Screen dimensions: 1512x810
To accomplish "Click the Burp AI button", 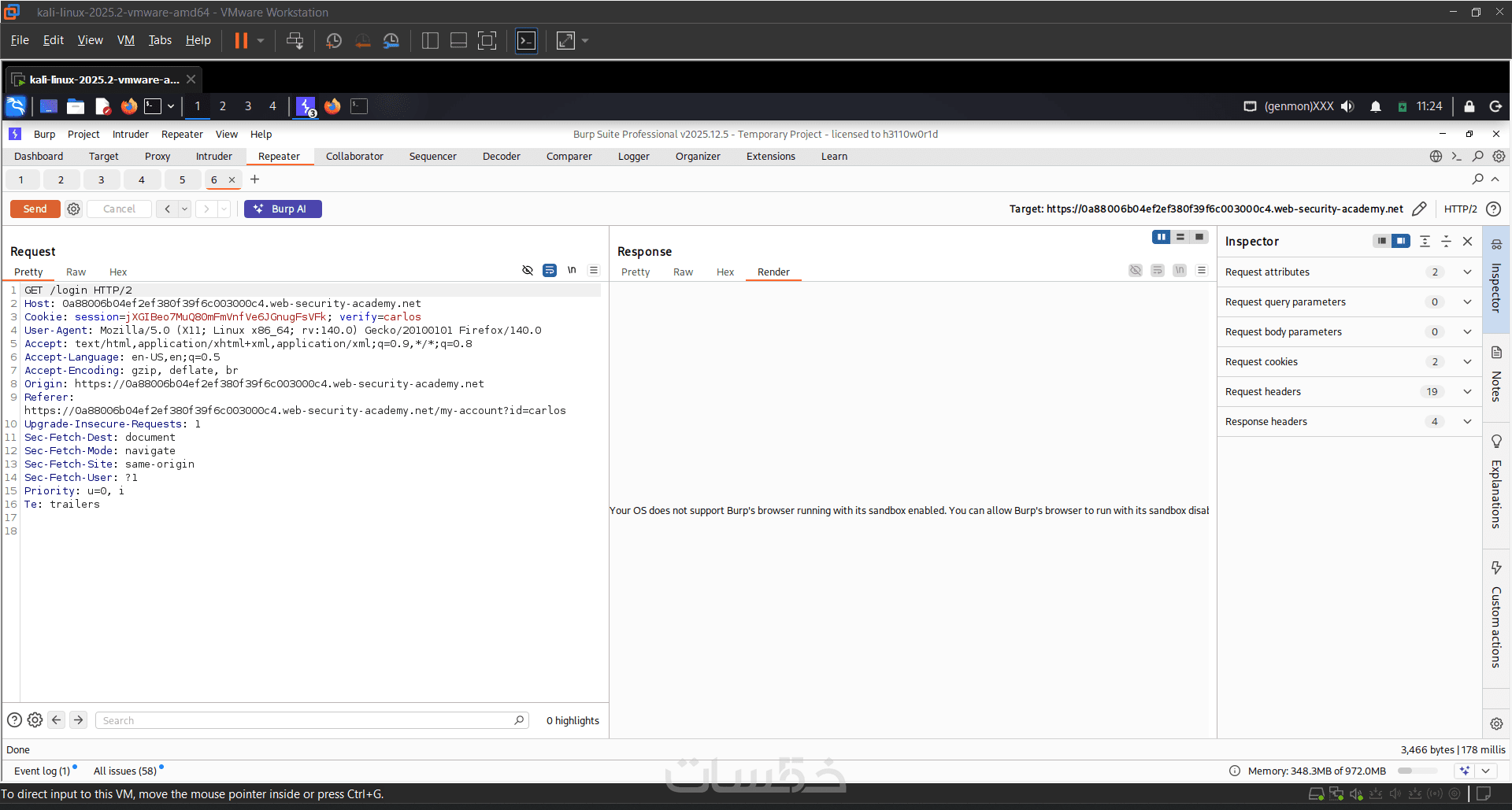I will click(283, 209).
